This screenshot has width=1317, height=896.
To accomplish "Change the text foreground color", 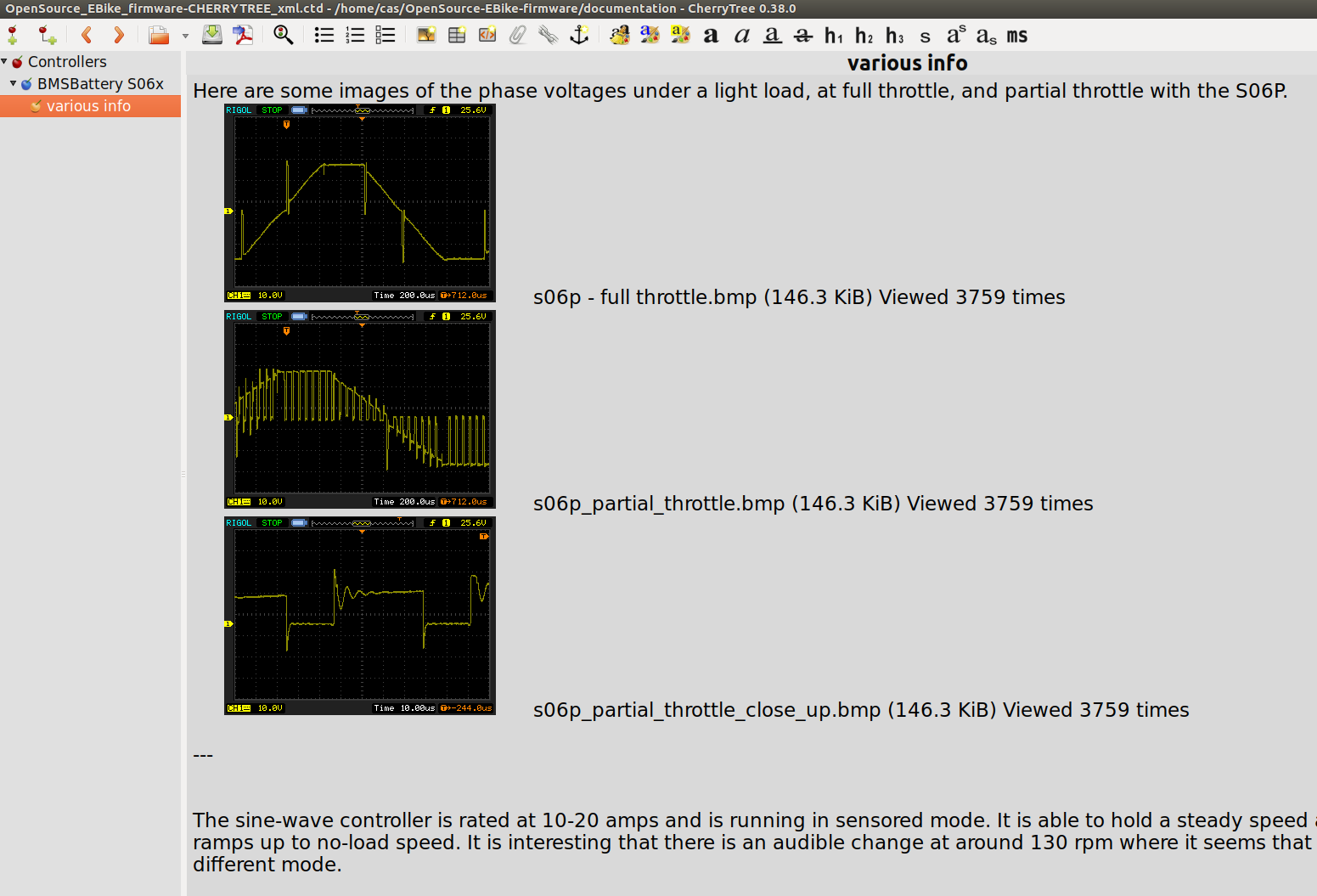I will point(650,35).
